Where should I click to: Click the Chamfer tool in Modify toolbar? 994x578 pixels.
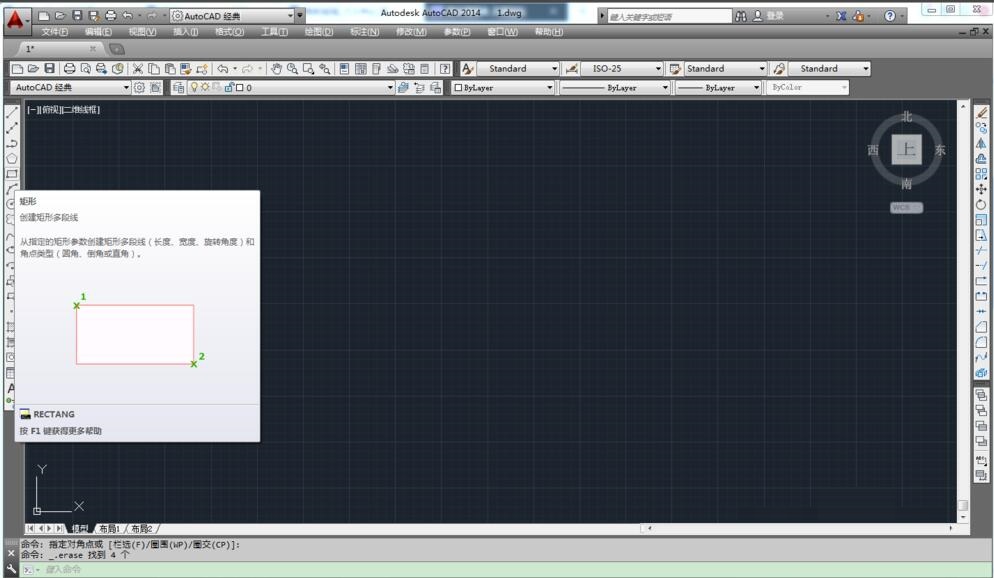pyautogui.click(x=981, y=327)
